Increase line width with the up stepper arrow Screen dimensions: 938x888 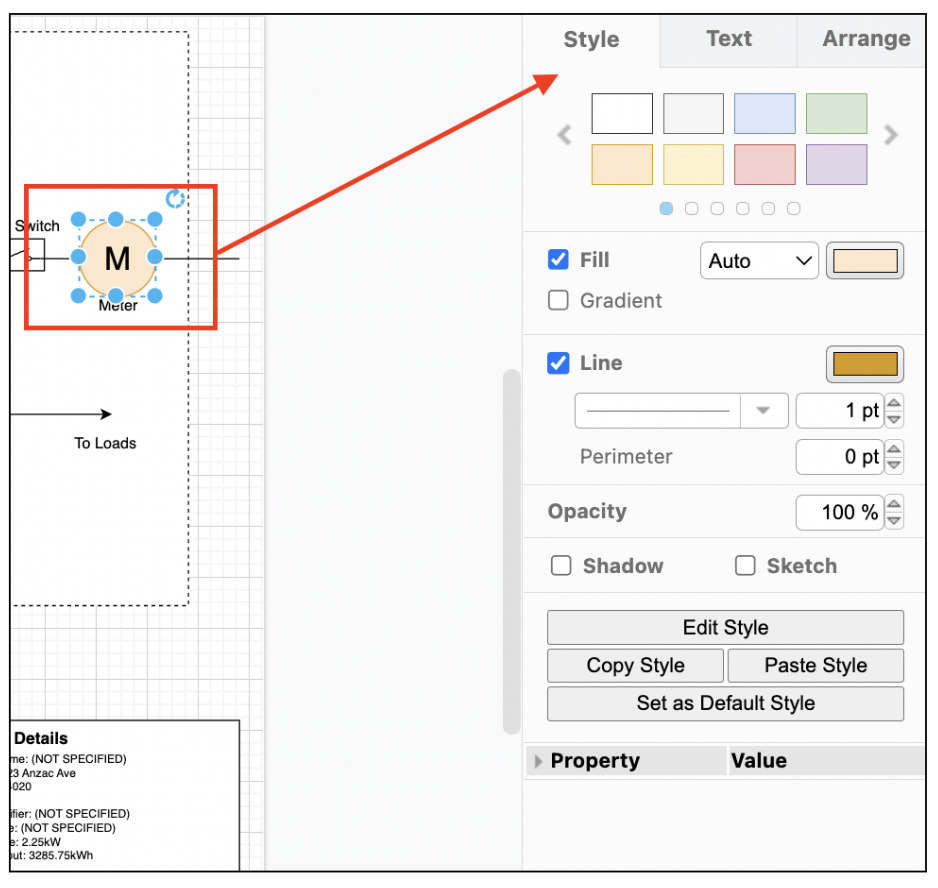point(896,404)
